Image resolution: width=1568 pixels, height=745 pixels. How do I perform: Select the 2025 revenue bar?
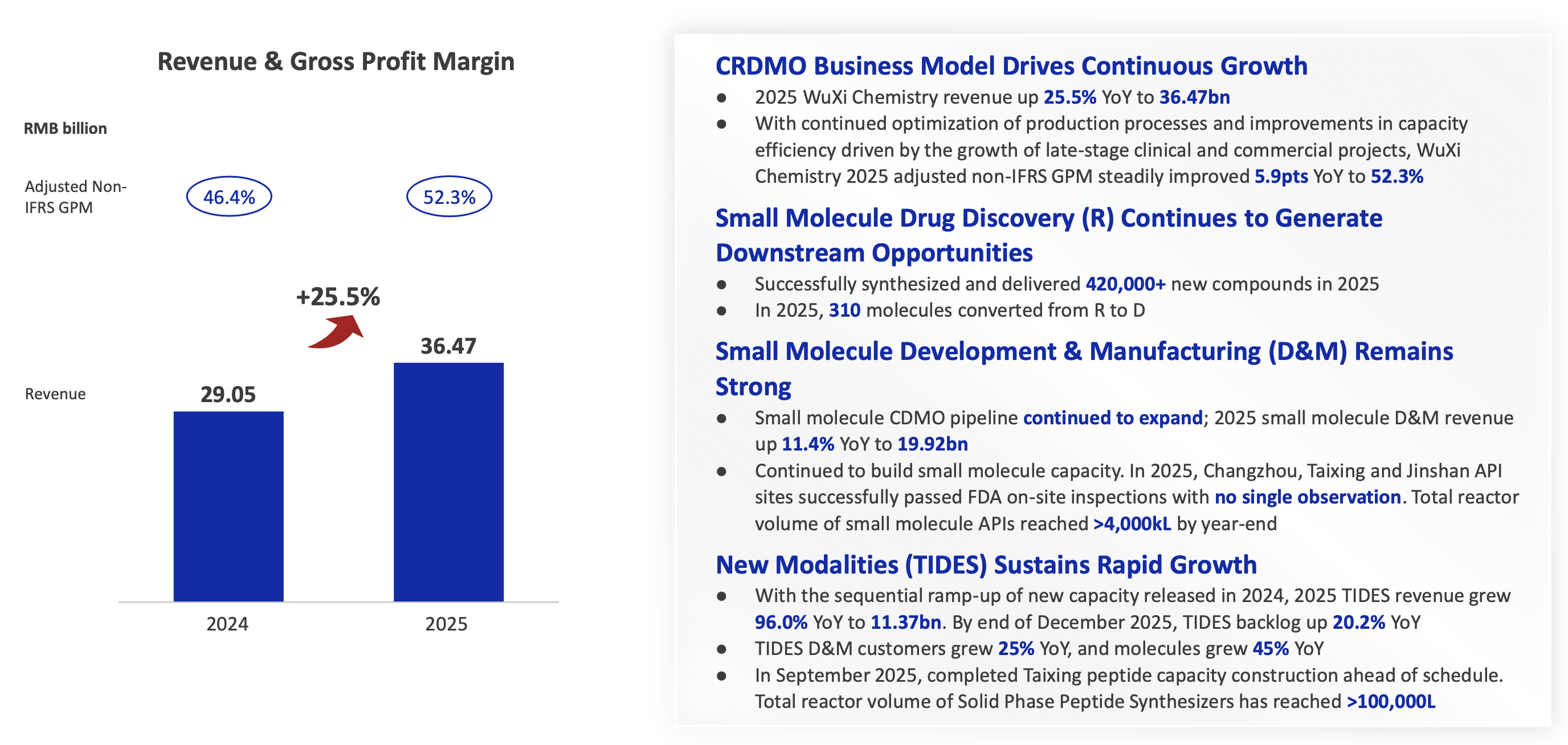click(x=448, y=481)
